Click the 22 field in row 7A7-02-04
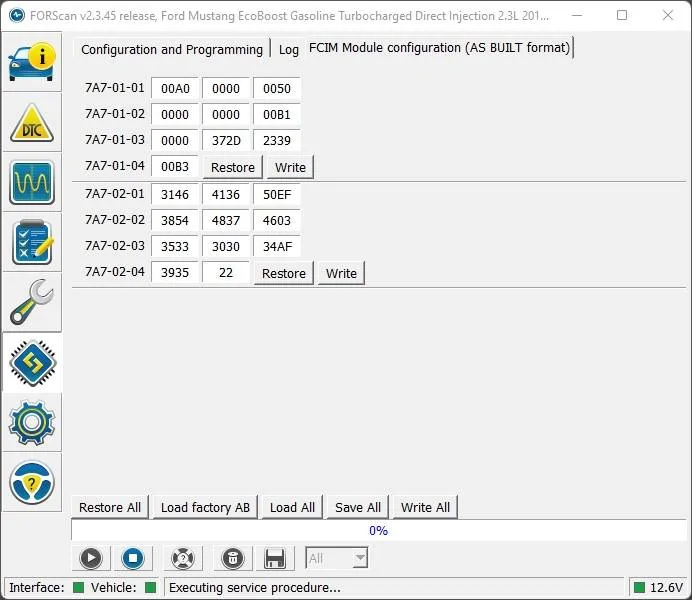Viewport: 692px width, 600px height. (x=226, y=272)
